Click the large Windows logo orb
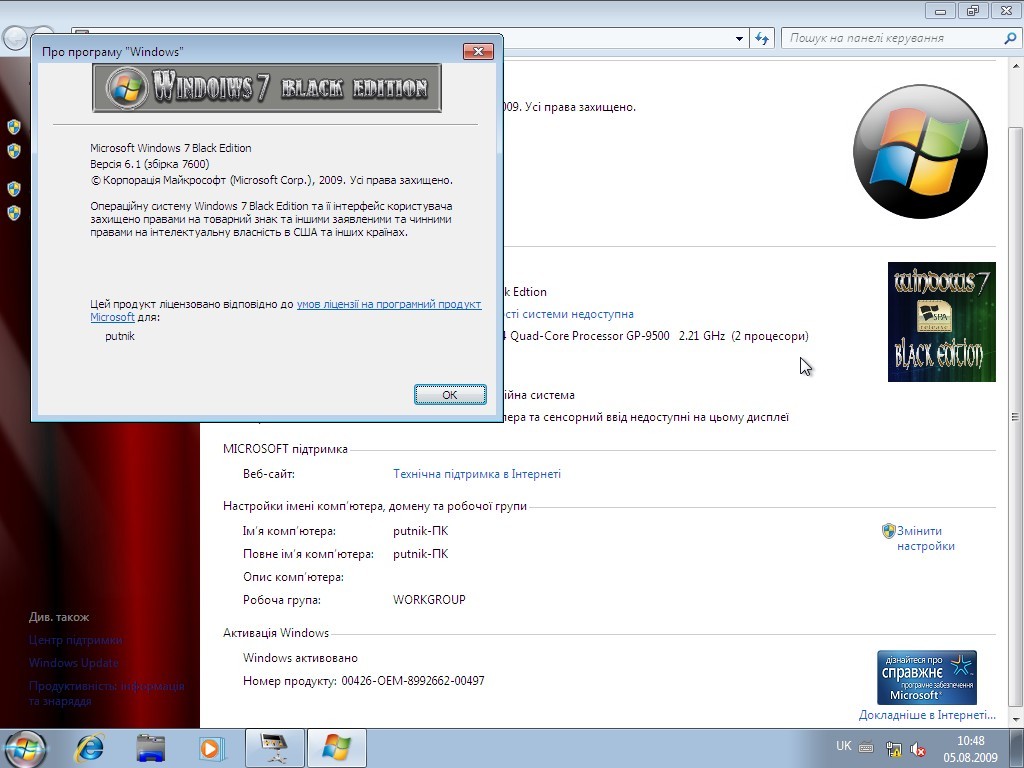Viewport: 1024px width, 768px height. pyautogui.click(x=920, y=151)
